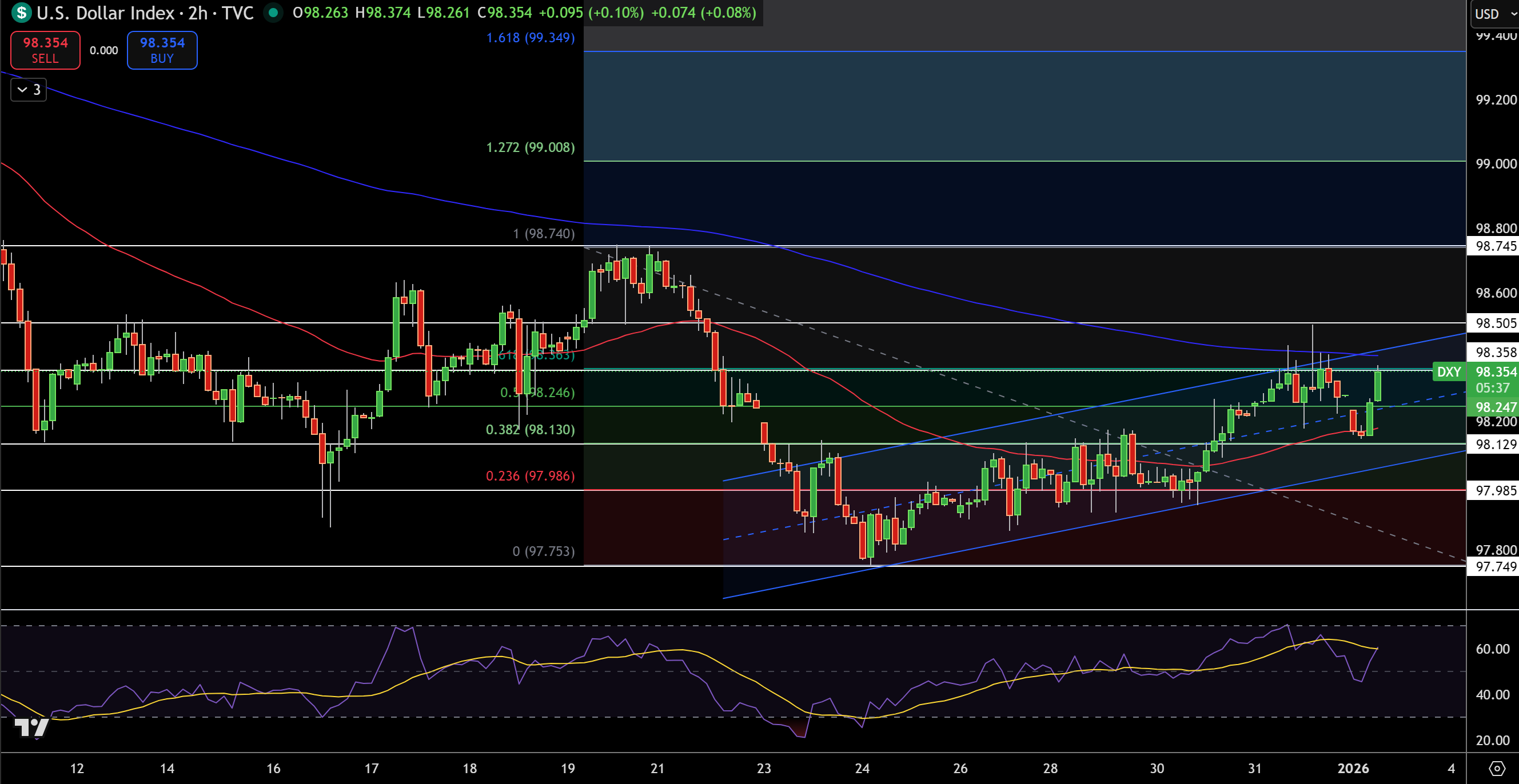1519x784 pixels.
Task: Click date 17 on the time axis
Action: pos(372,768)
